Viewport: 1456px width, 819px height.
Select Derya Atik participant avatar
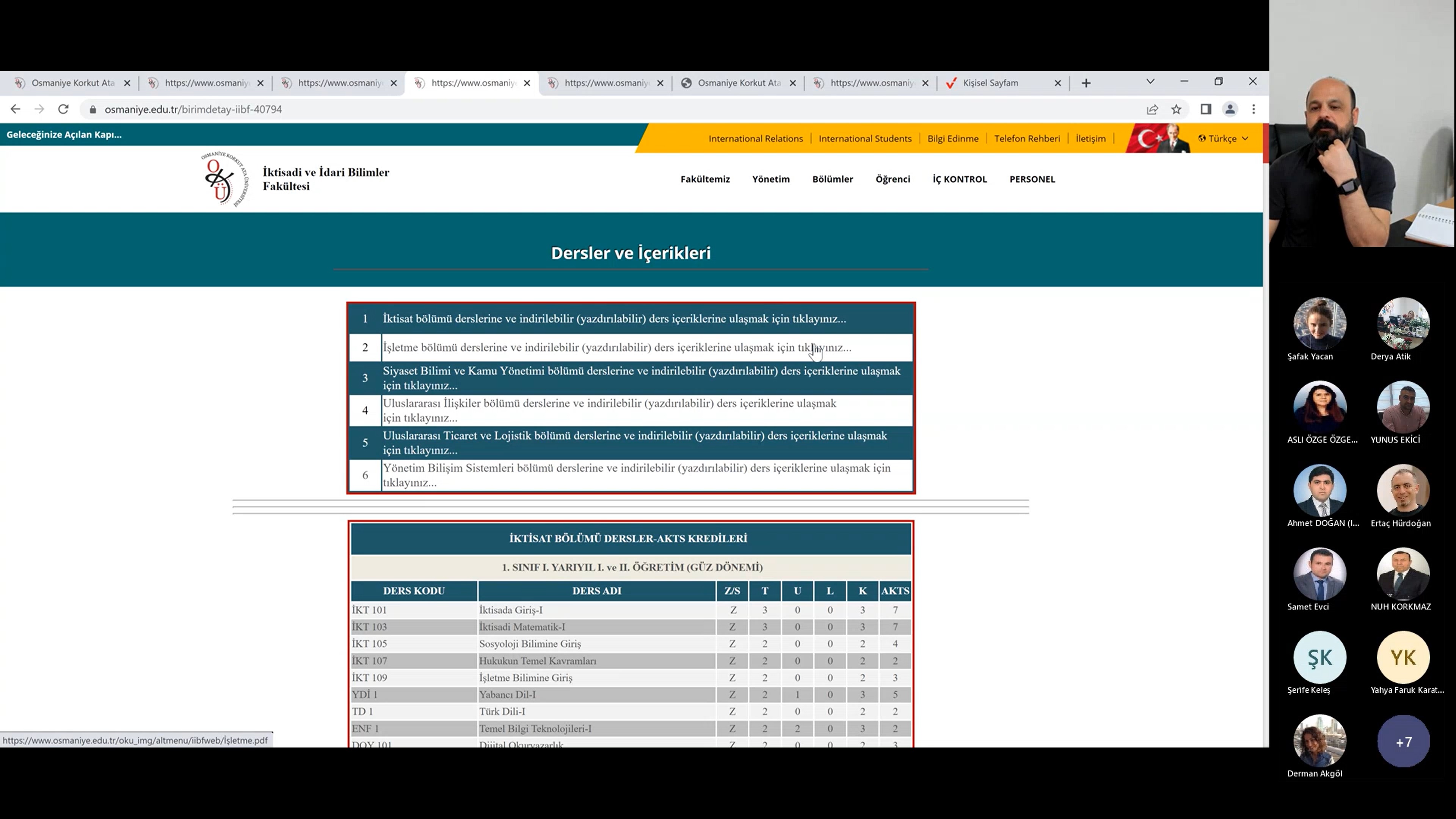(1403, 323)
